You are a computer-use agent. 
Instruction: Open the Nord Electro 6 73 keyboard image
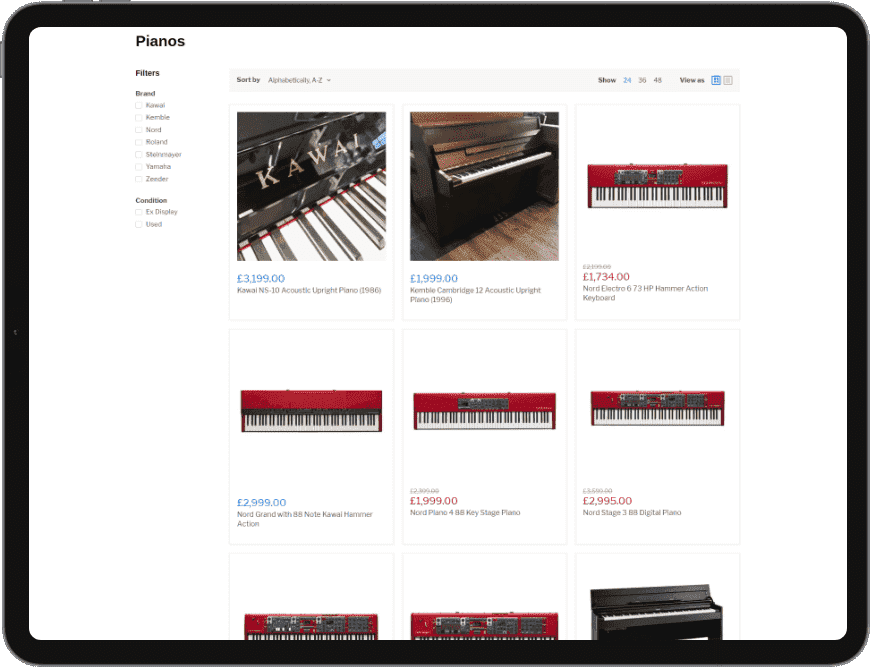pos(657,186)
